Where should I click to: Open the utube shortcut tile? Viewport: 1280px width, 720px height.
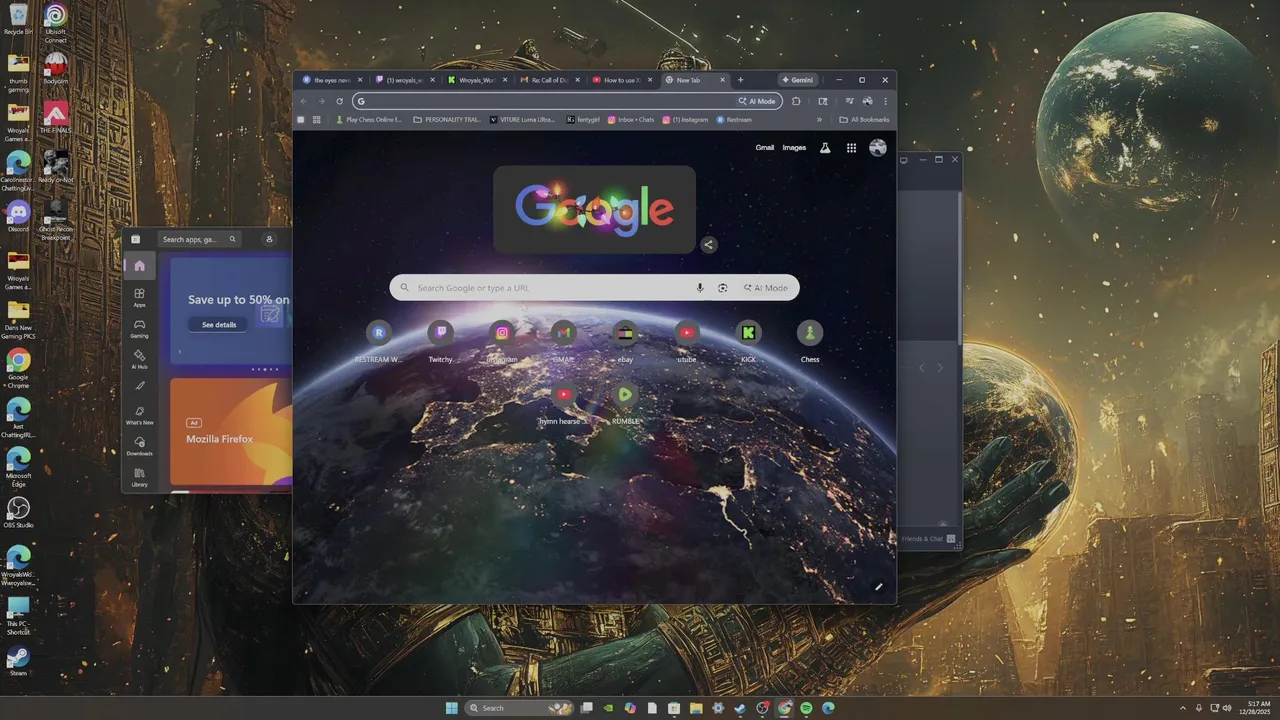pos(686,341)
